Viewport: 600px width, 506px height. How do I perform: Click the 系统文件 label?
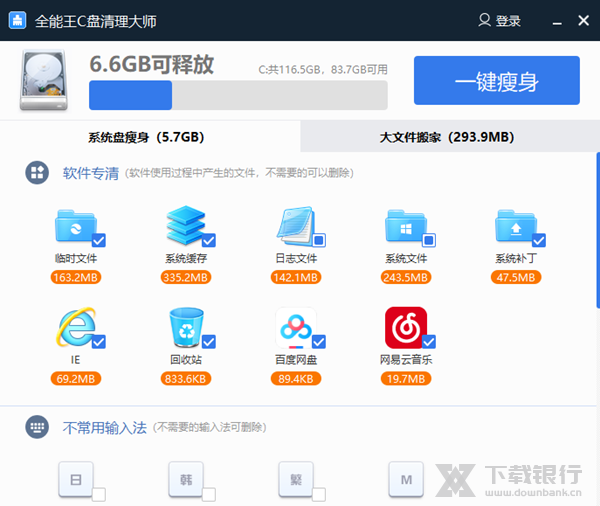coord(406,258)
